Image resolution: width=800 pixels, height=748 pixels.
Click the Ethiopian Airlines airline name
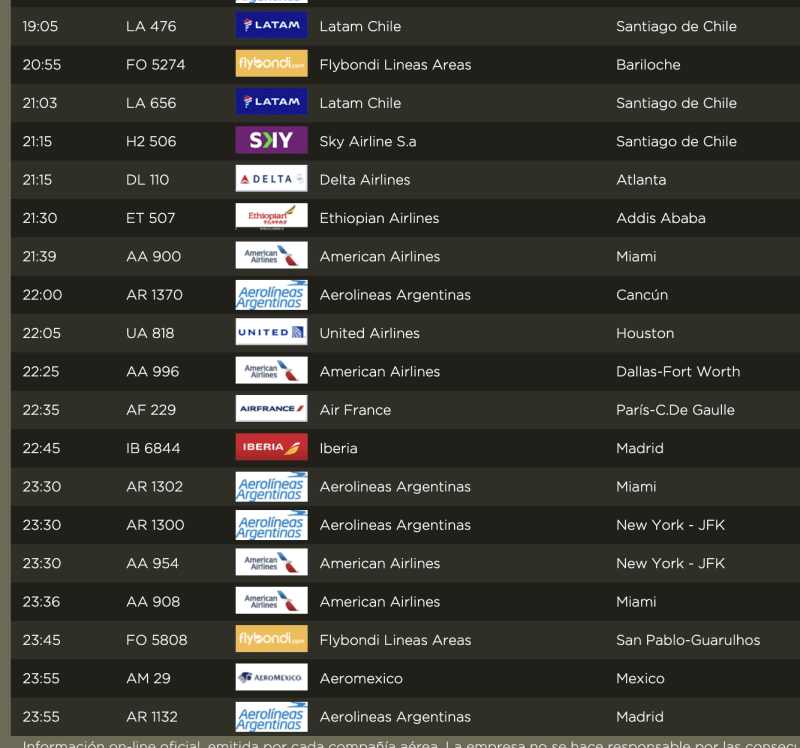click(379, 218)
